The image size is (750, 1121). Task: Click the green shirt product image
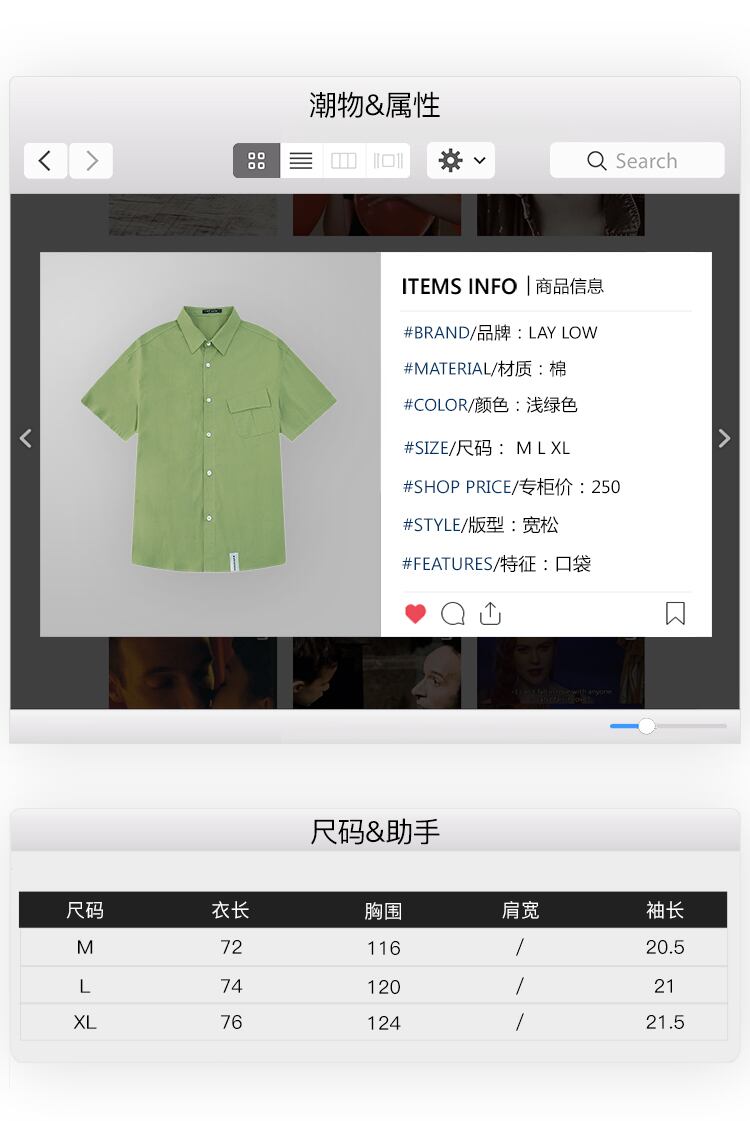209,439
